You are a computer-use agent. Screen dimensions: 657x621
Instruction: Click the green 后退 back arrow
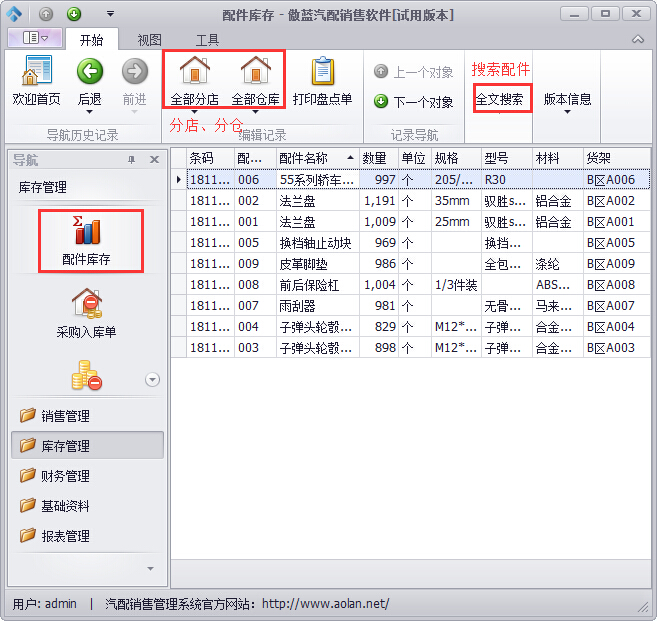coord(90,72)
